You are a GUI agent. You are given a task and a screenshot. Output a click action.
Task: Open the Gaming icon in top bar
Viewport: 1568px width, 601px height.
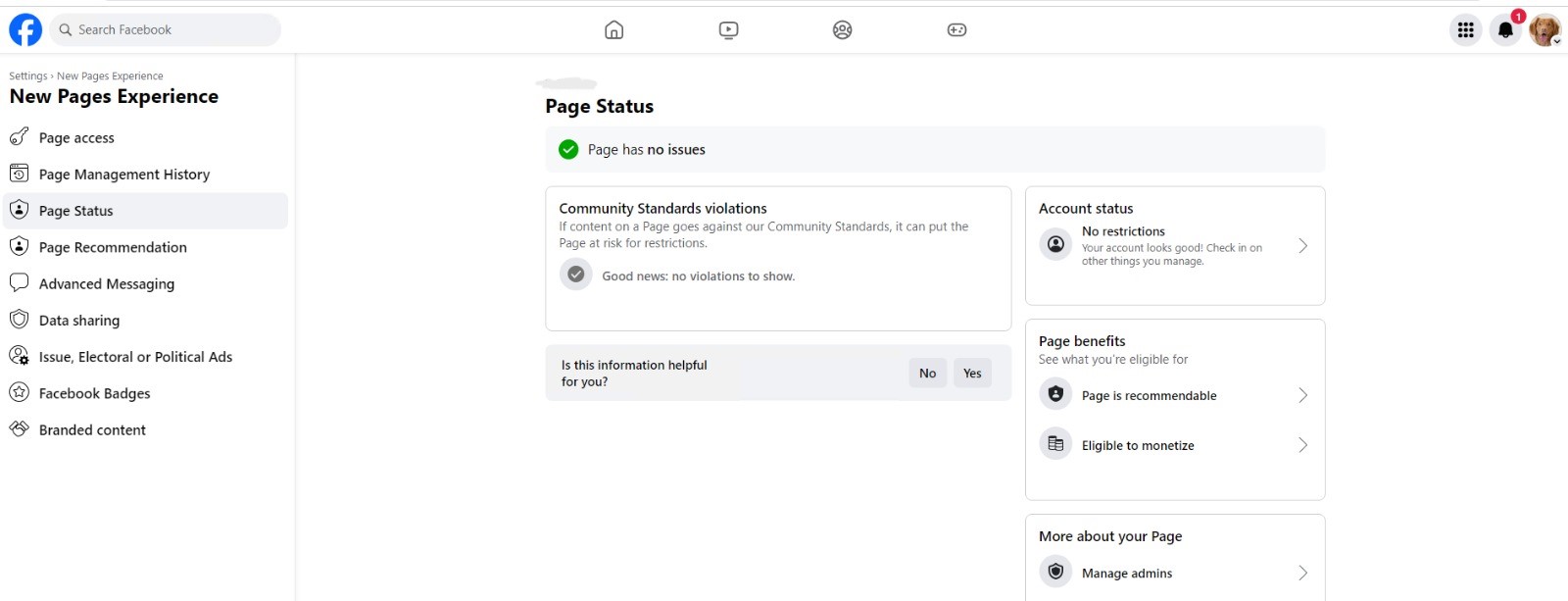click(x=956, y=29)
